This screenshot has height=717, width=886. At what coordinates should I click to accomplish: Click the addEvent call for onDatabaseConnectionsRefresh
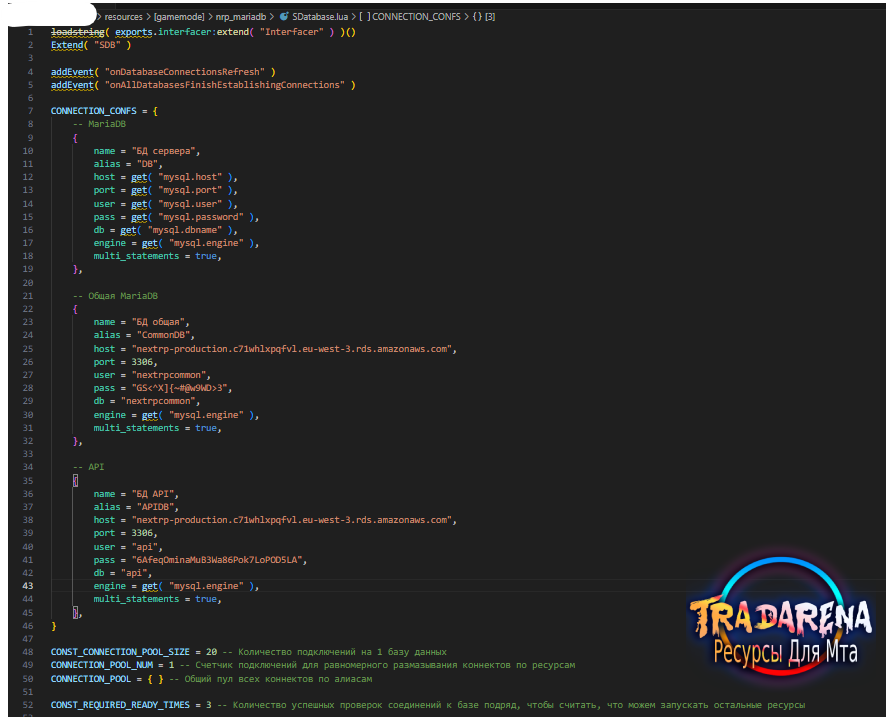(72, 72)
